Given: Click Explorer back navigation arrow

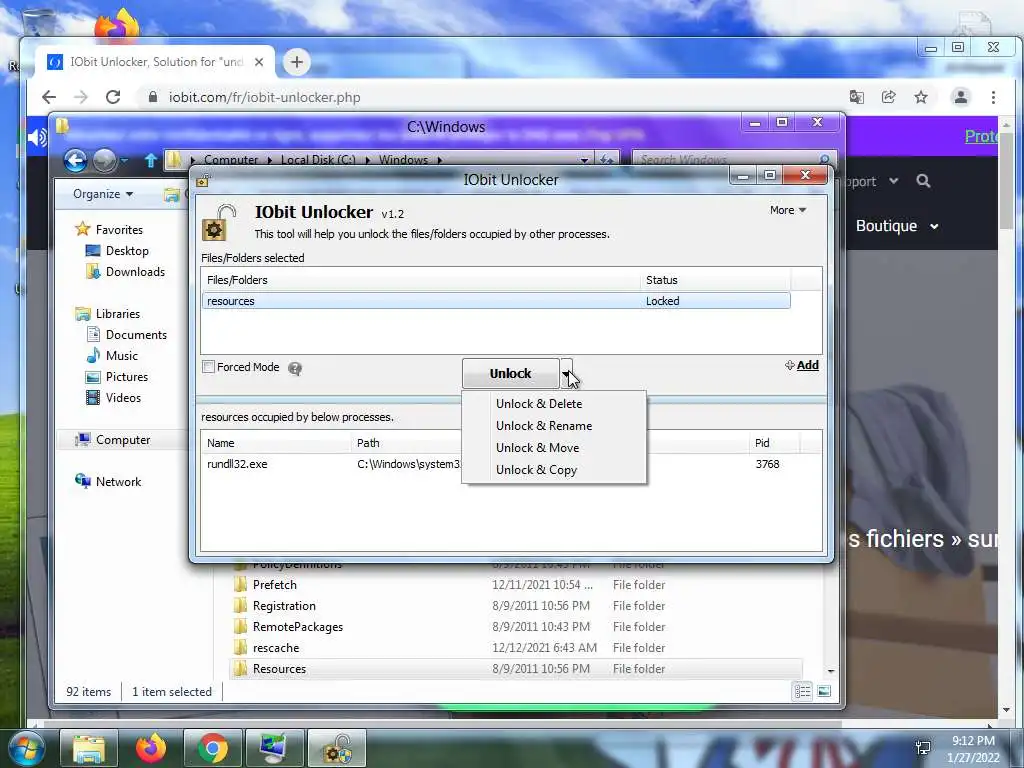Looking at the screenshot, I should pos(76,160).
